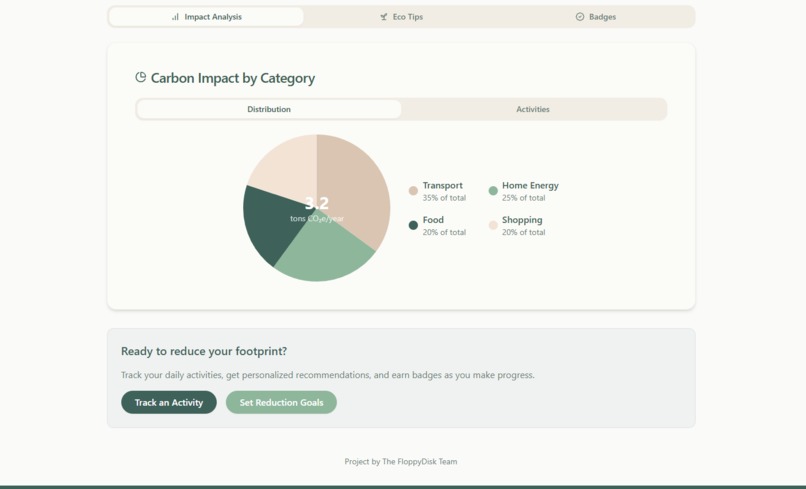Viewport: 806px width, 489px height.
Task: Click the Set Reduction Goals button
Action: click(x=281, y=402)
